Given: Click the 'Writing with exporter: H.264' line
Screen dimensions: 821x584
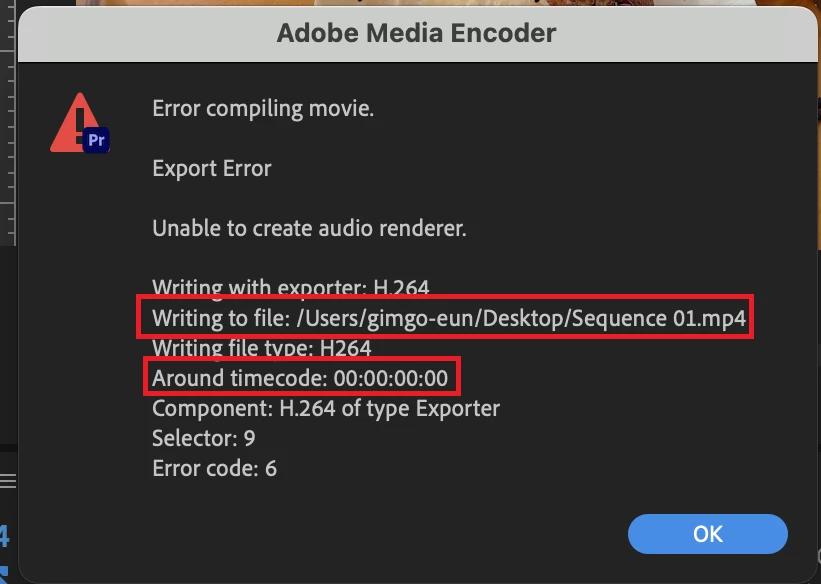Looking at the screenshot, I should coord(291,288).
